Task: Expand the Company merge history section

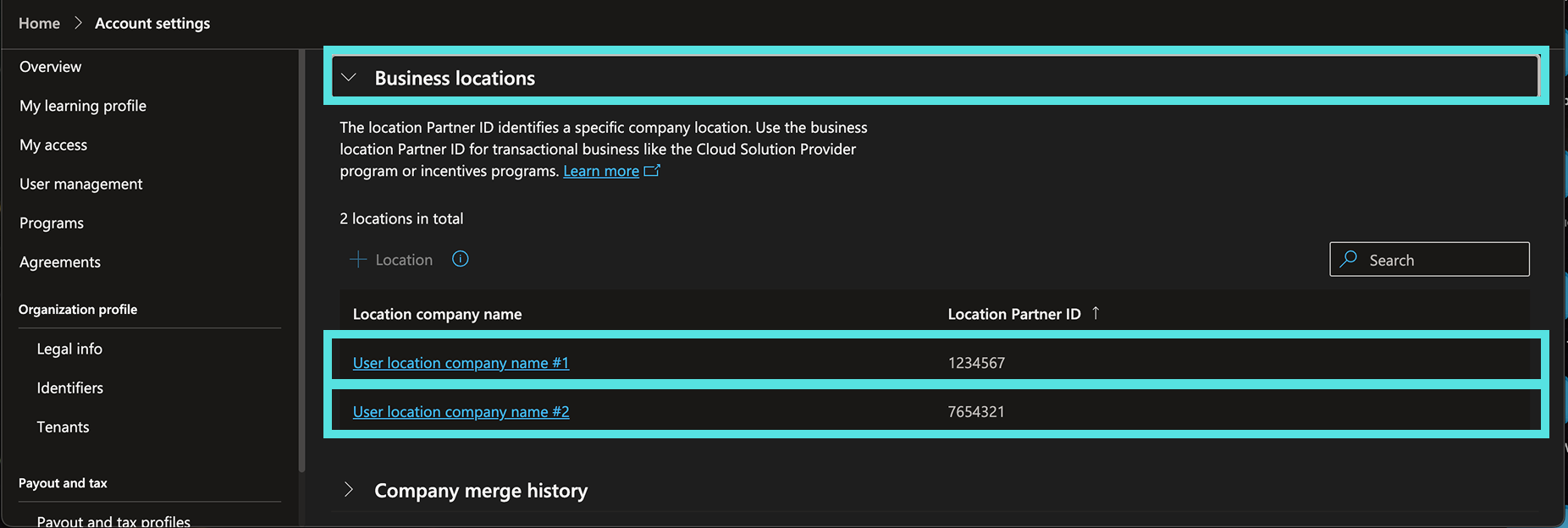Action: (349, 490)
